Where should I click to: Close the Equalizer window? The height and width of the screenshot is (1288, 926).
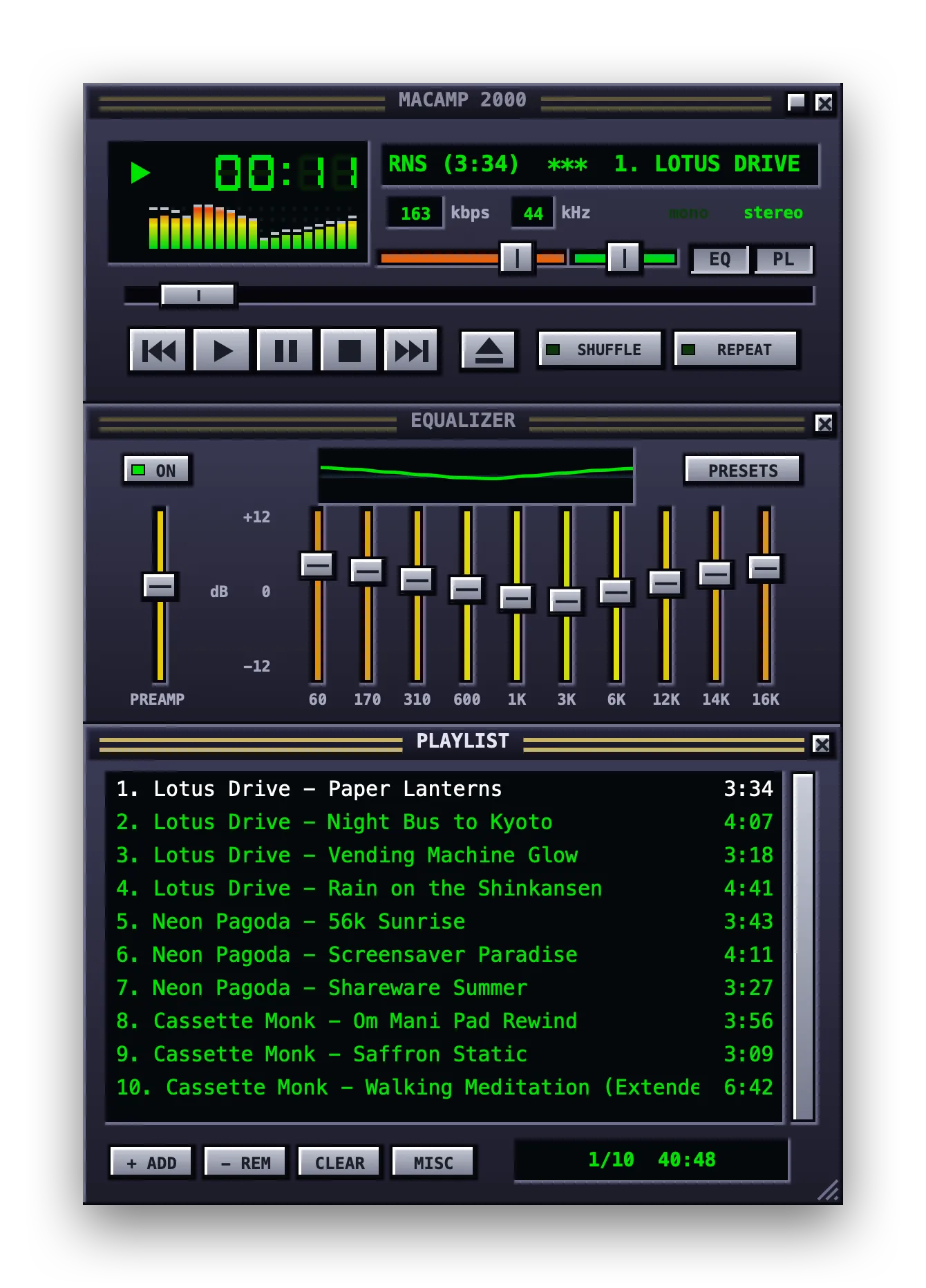pyautogui.click(x=824, y=423)
